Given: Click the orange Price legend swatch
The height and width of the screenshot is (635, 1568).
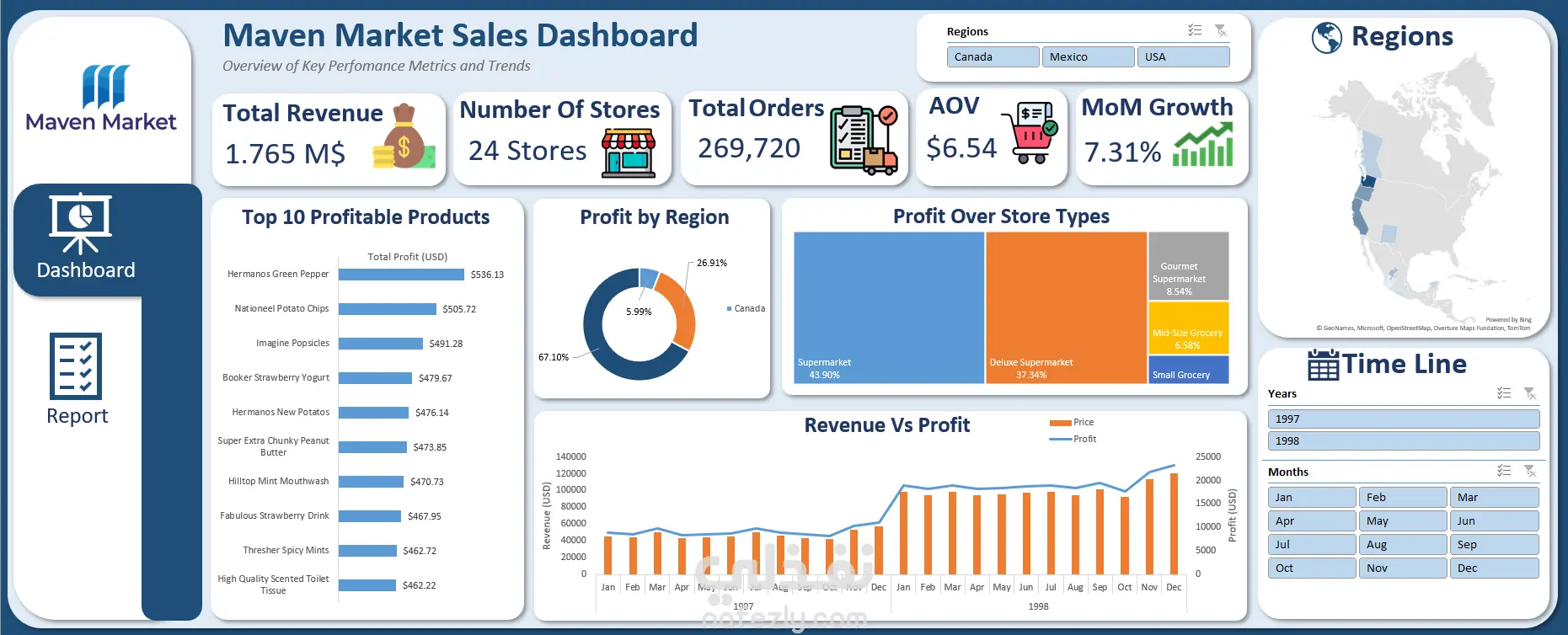Looking at the screenshot, I should click(x=1061, y=423).
